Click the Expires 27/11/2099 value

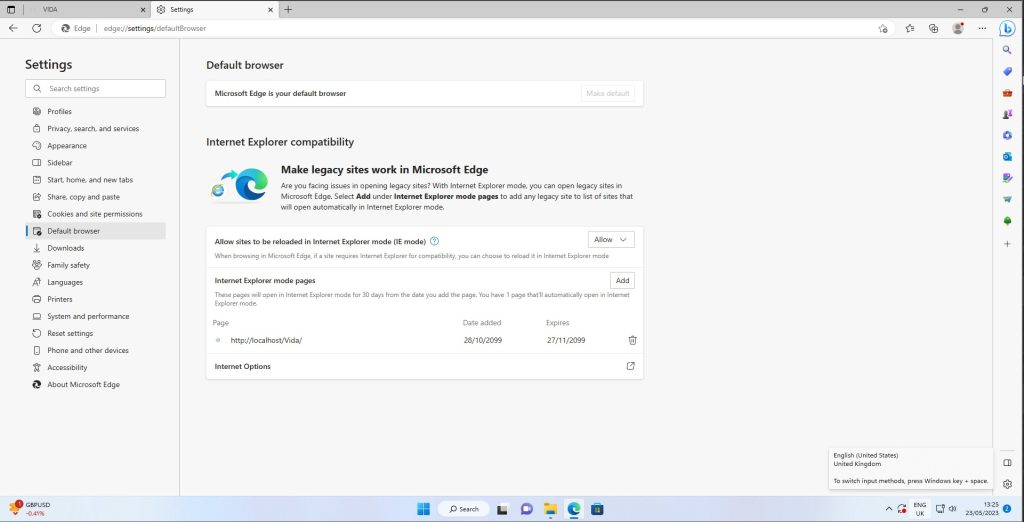pyautogui.click(x=566, y=340)
